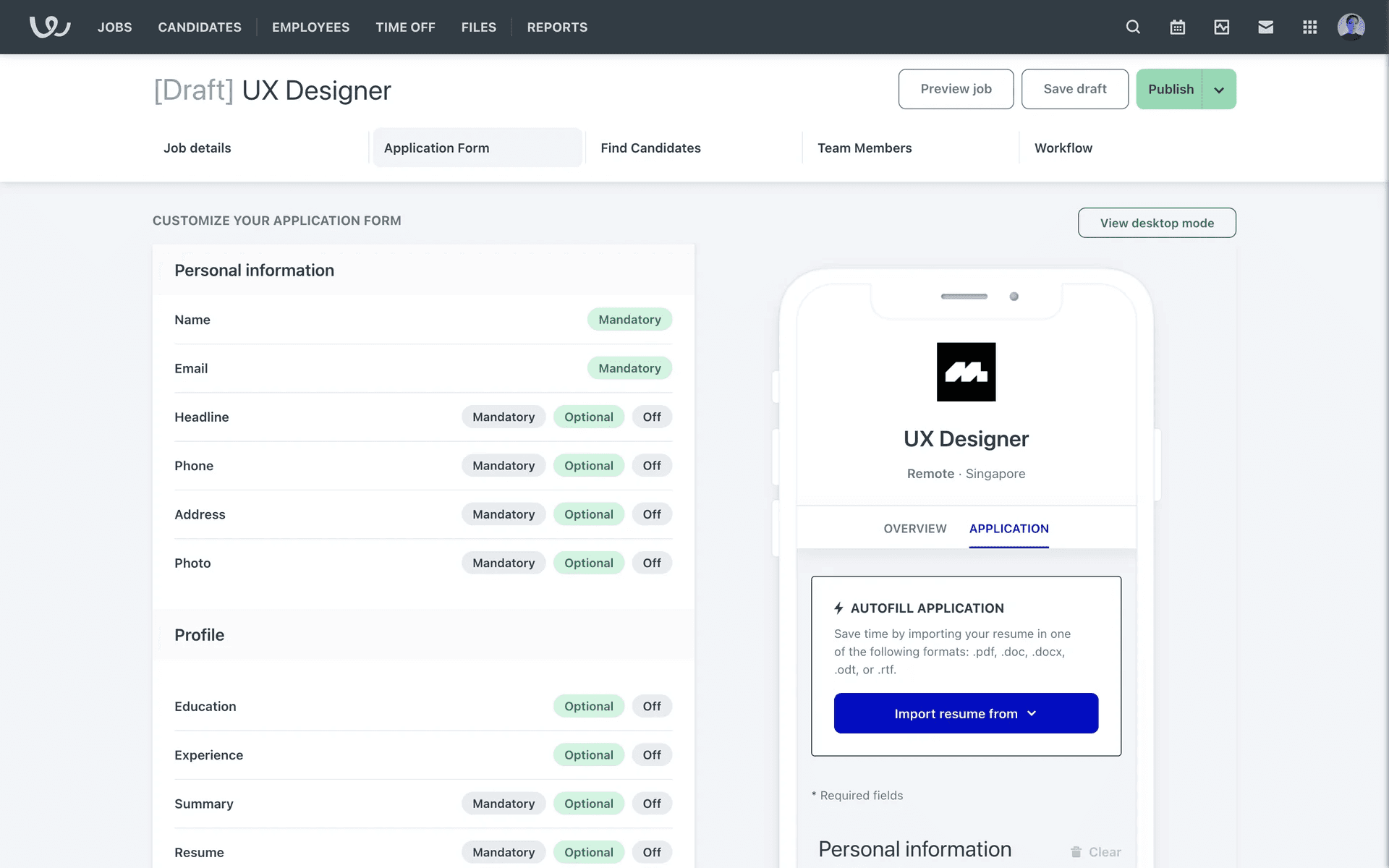
Task: Open the mail inbox icon
Action: (x=1265, y=27)
